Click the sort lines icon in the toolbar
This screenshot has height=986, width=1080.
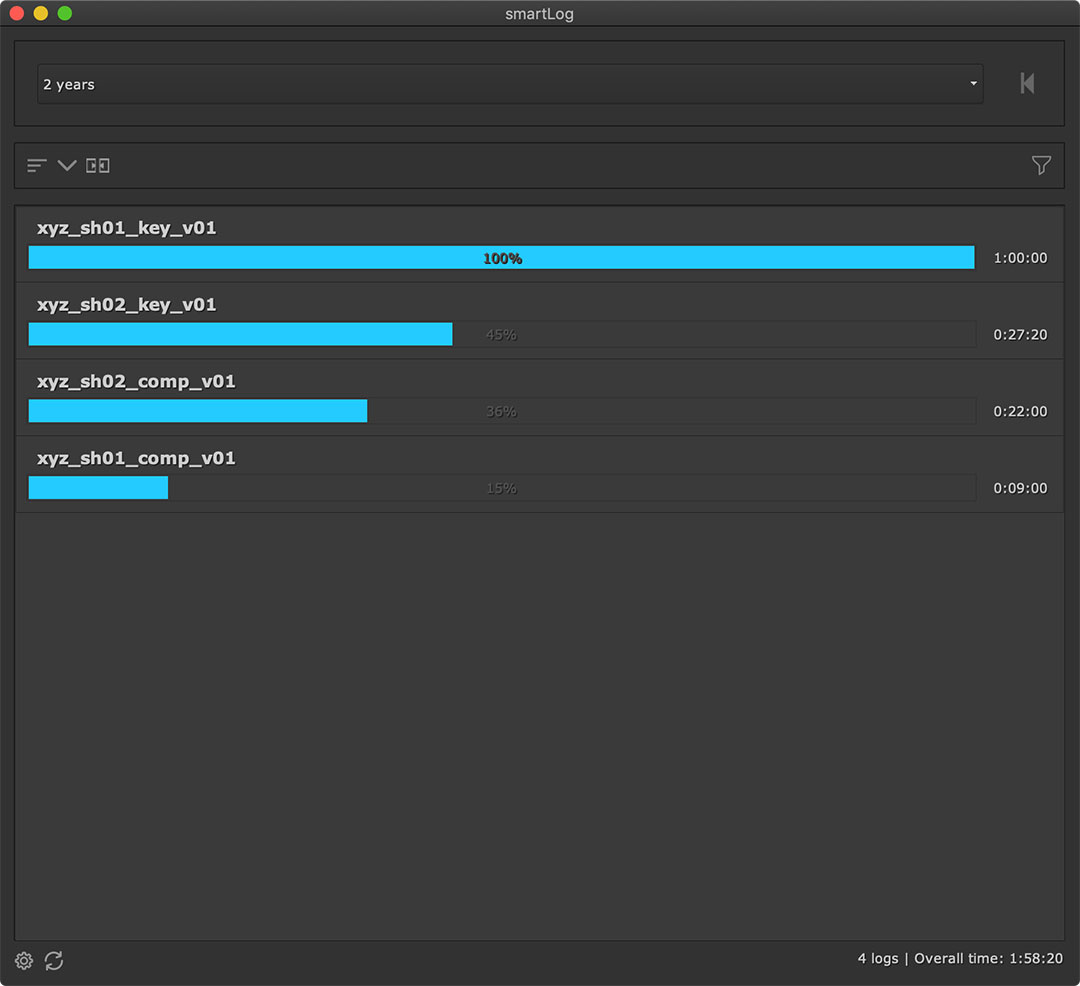[37, 166]
